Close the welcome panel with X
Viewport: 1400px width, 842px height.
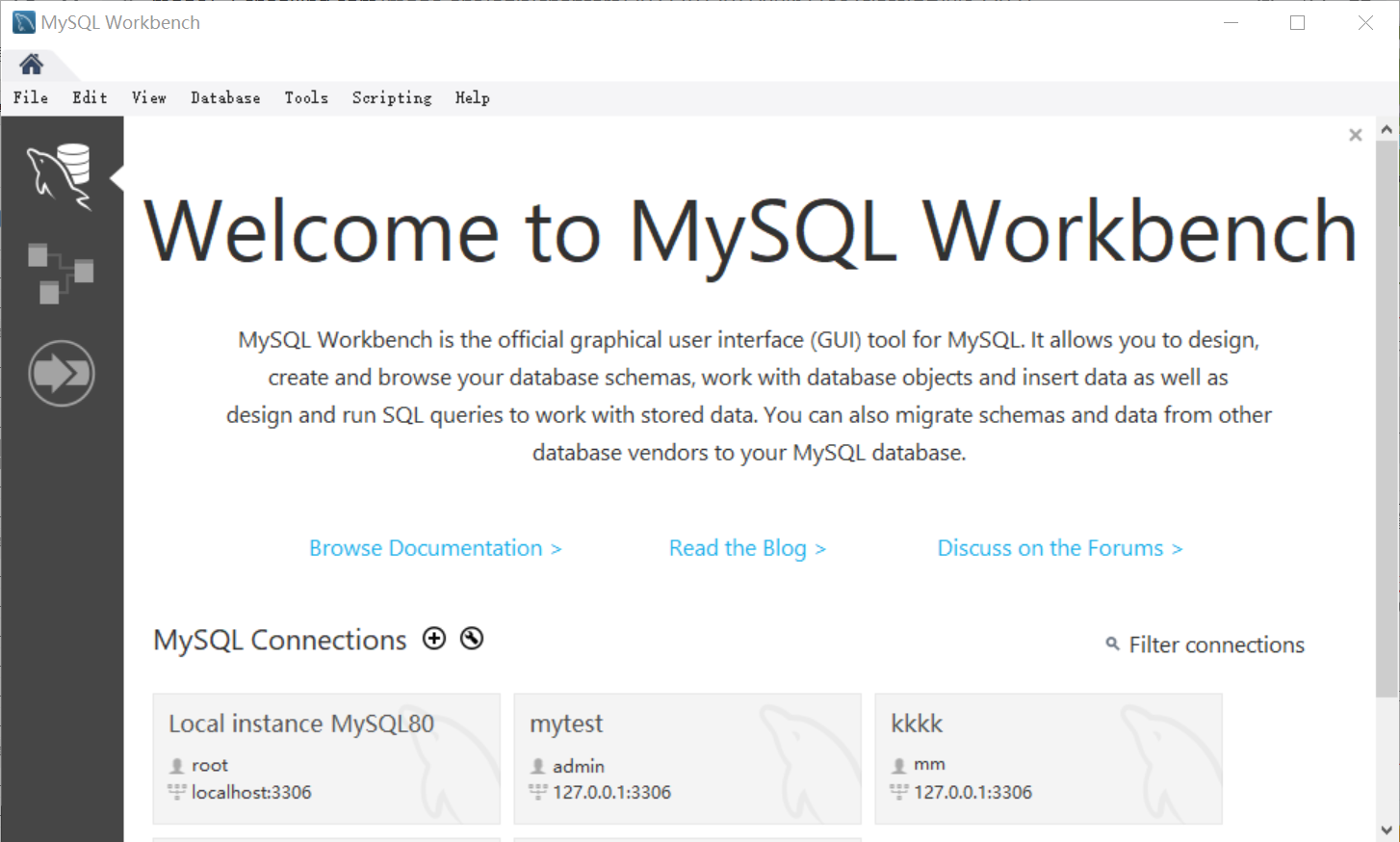click(1355, 135)
